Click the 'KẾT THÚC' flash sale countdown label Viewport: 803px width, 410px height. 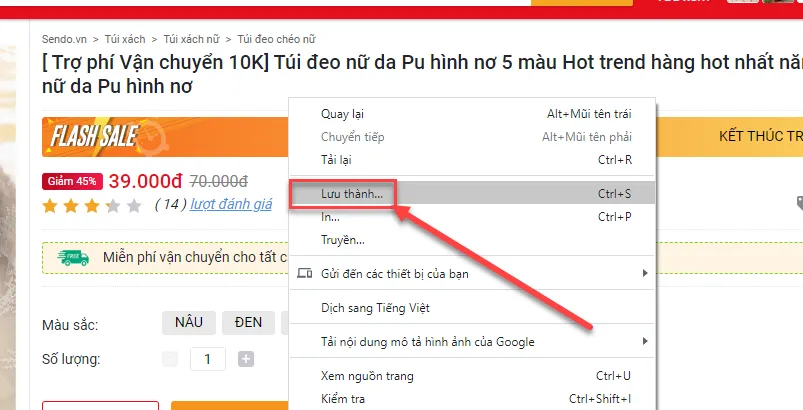760,136
